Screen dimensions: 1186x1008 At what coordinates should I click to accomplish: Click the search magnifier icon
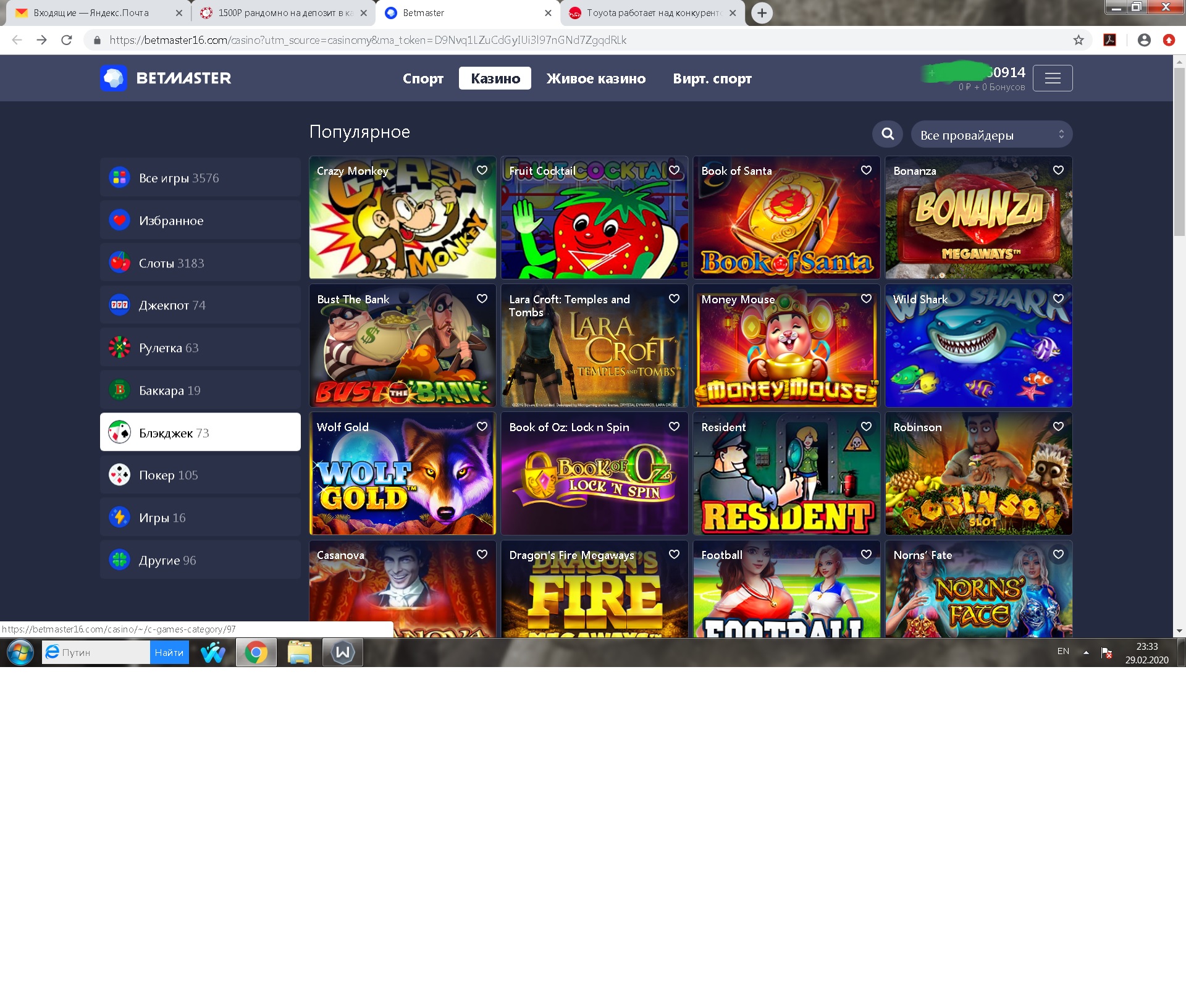coord(888,134)
